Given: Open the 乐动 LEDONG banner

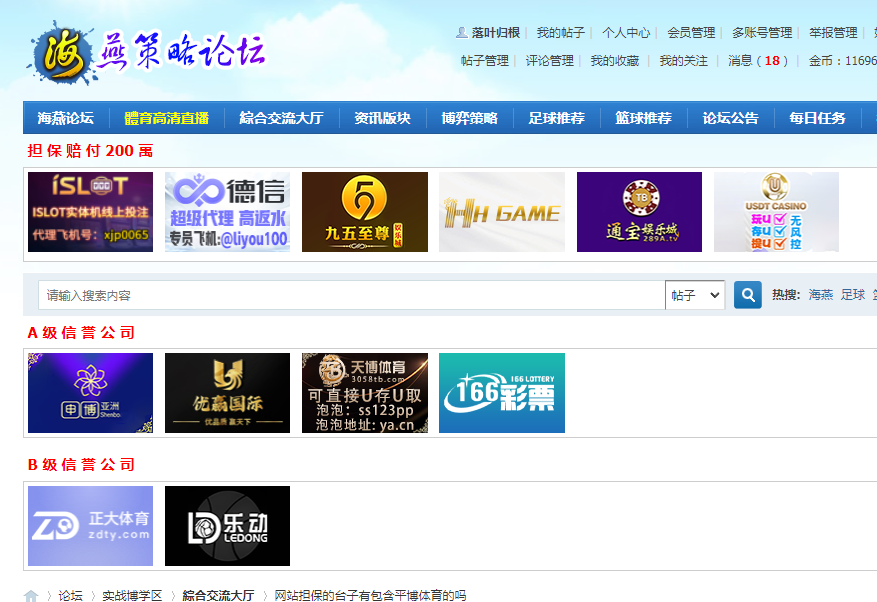Looking at the screenshot, I should pos(227,526).
